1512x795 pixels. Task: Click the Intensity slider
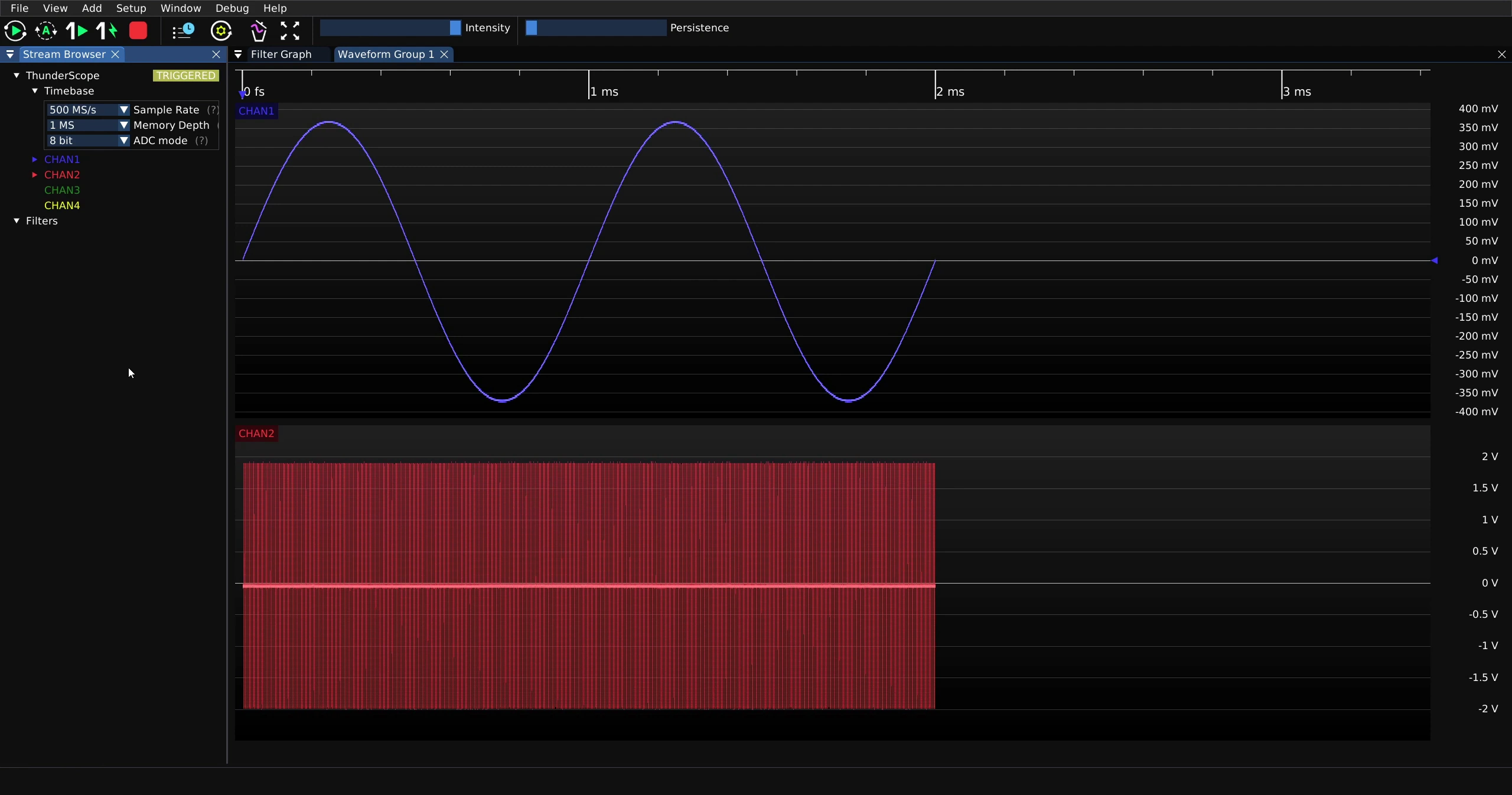point(390,28)
